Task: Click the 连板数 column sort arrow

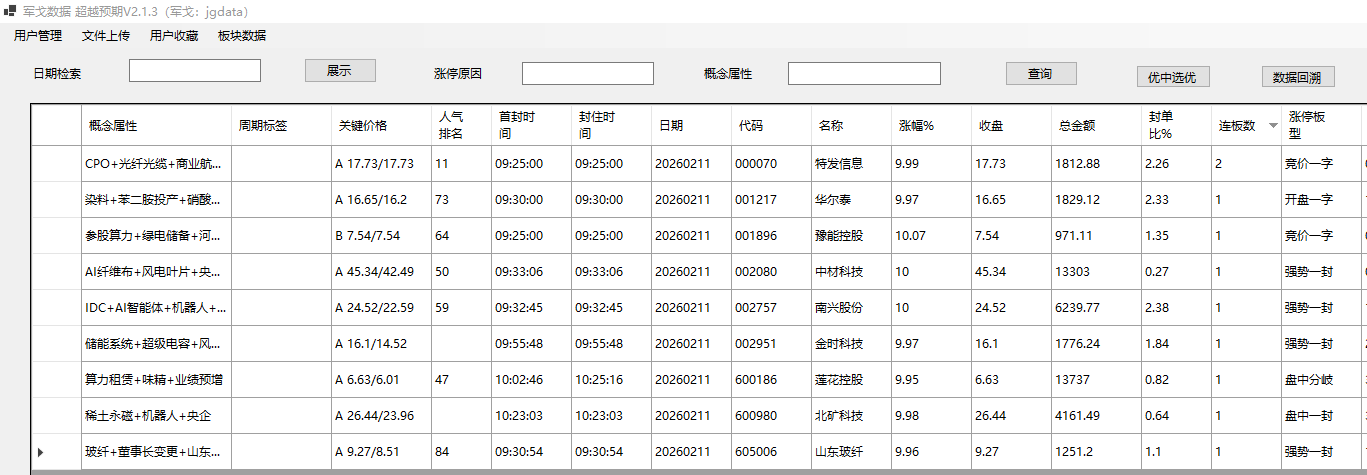Action: click(1273, 126)
